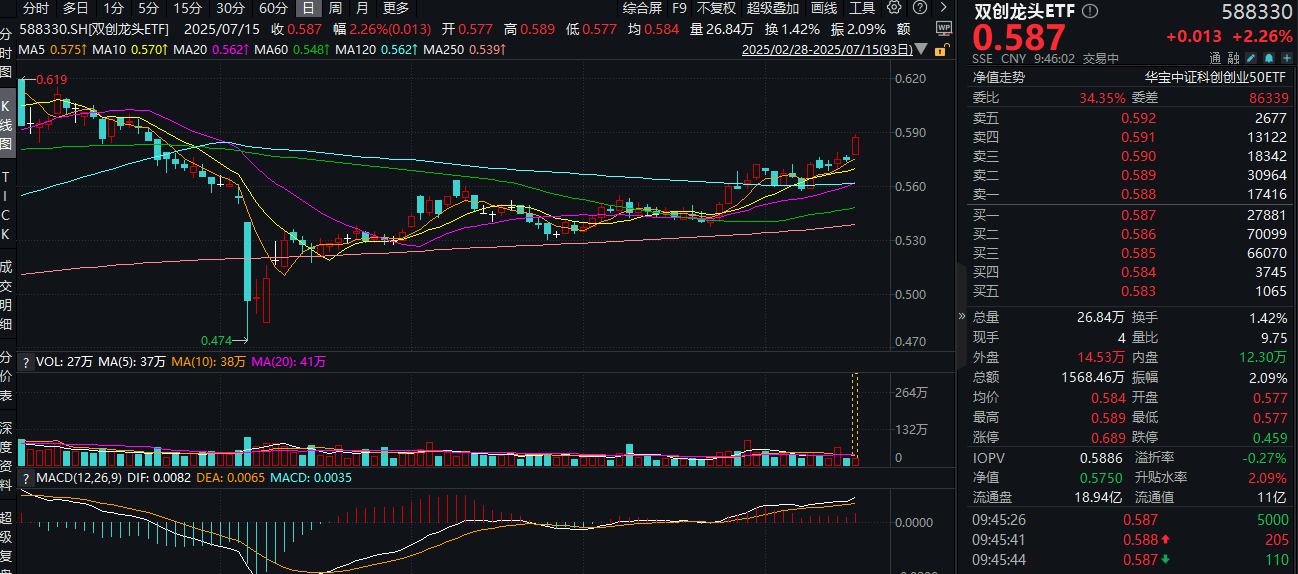Click the WP monitor icon
The height and width of the screenshot is (574, 1298).
(943, 28)
